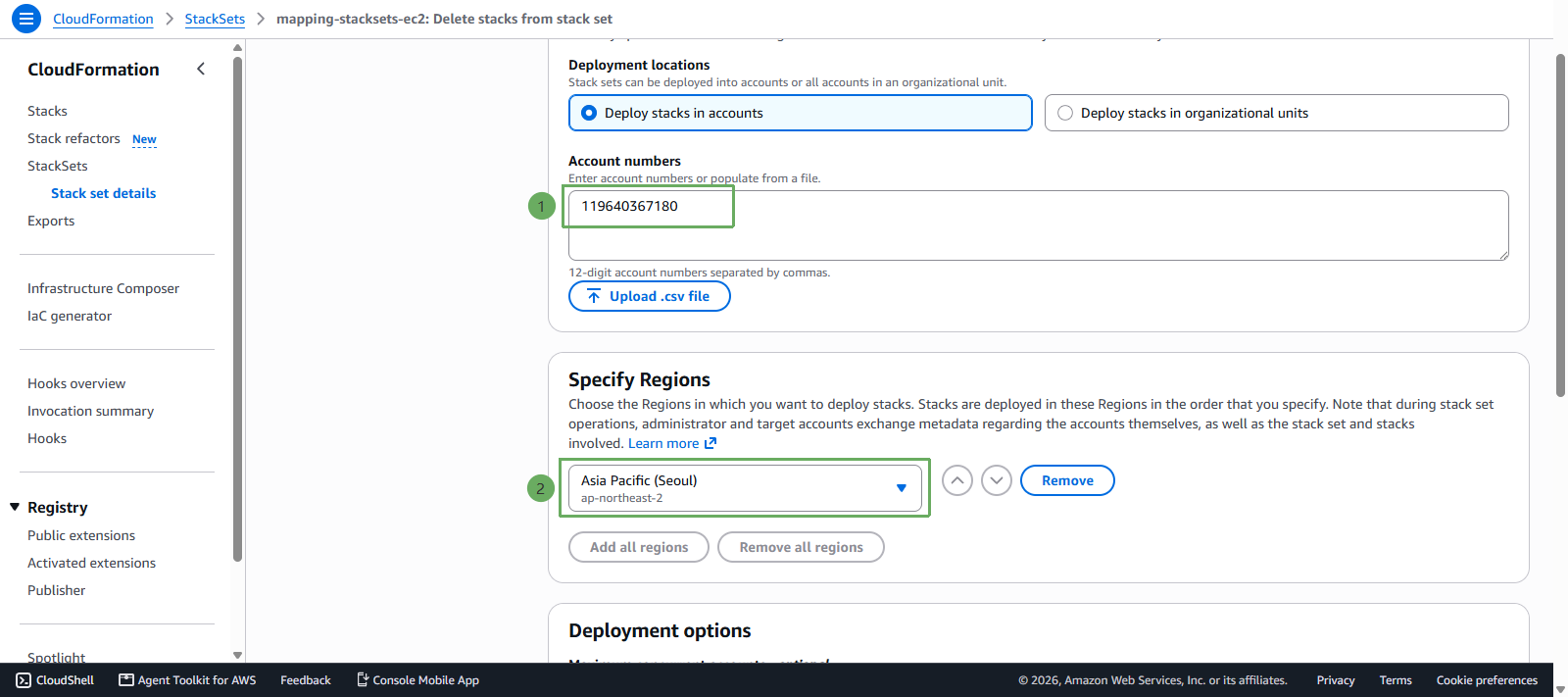
Task: Open Publisher under Registry
Action: [56, 590]
